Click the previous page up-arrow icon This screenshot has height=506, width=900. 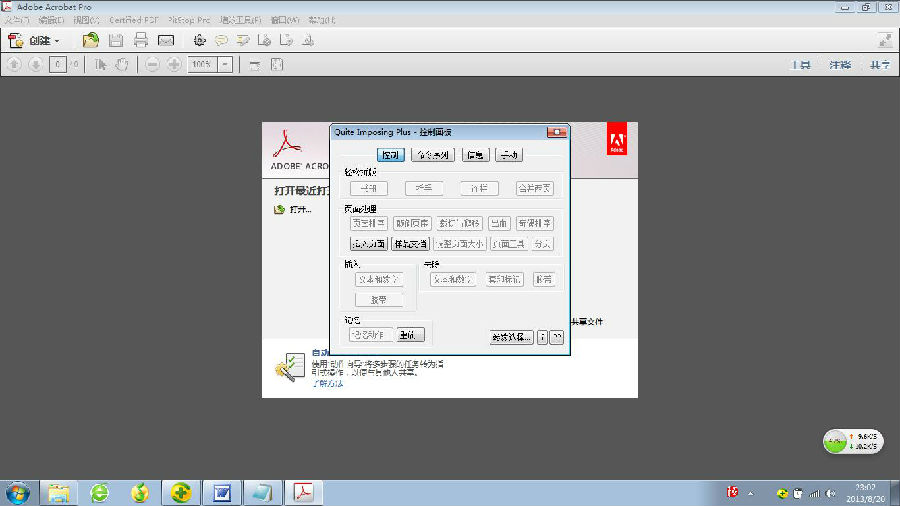(x=14, y=65)
